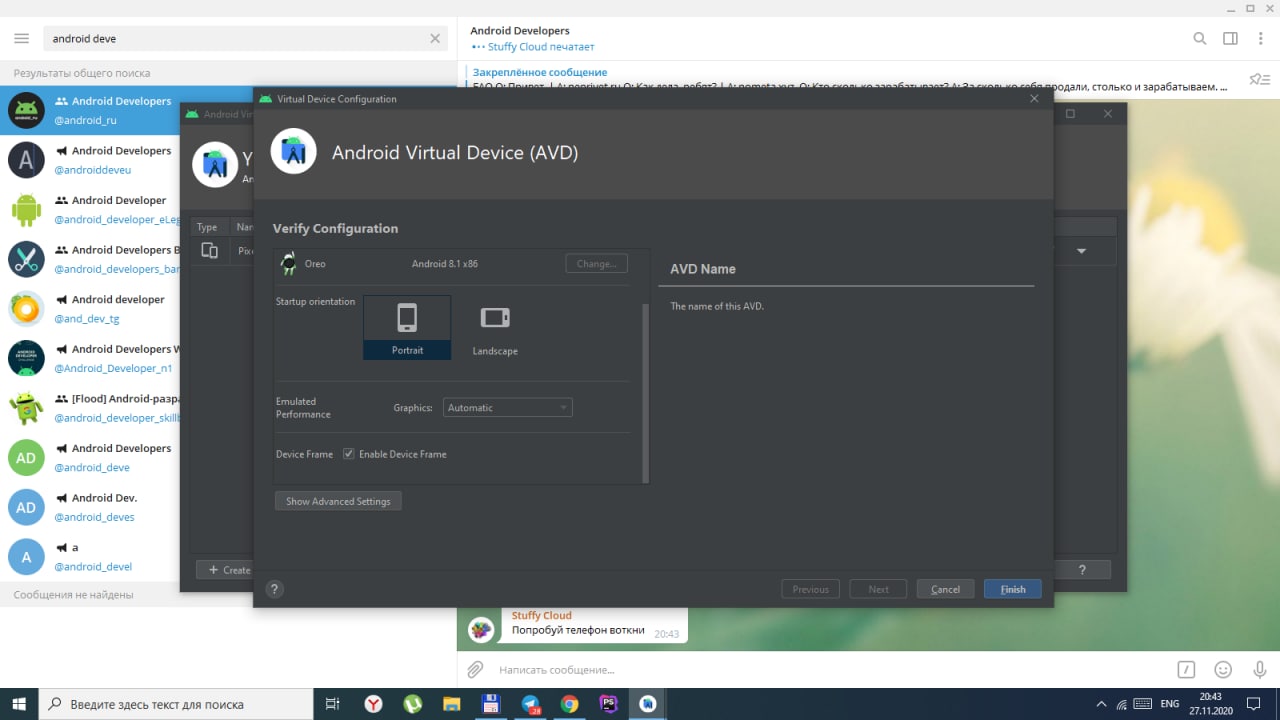The height and width of the screenshot is (720, 1280).
Task: Select Portrait startup orientation
Action: (x=407, y=327)
